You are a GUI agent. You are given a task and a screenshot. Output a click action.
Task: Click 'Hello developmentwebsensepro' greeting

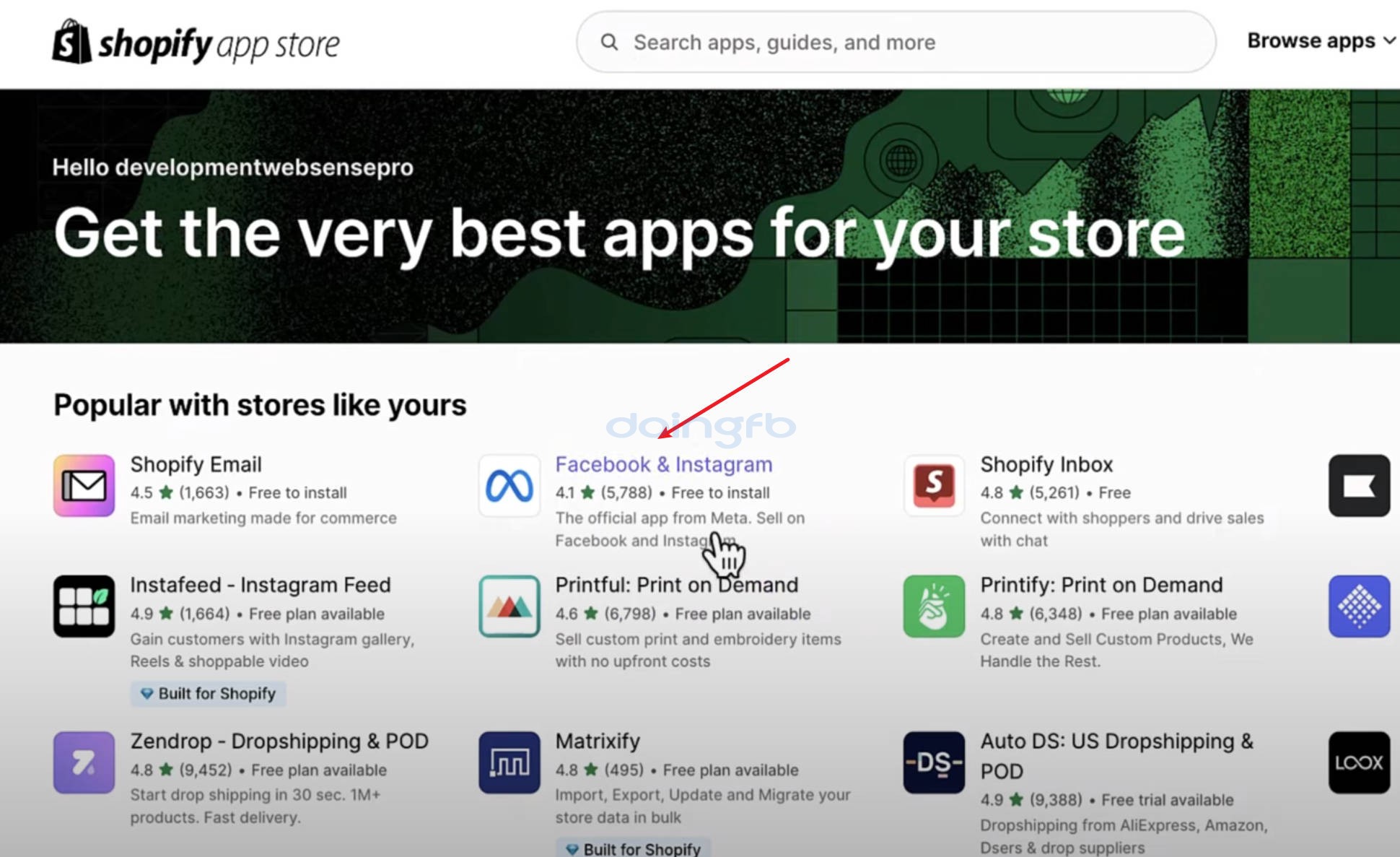[x=232, y=168]
